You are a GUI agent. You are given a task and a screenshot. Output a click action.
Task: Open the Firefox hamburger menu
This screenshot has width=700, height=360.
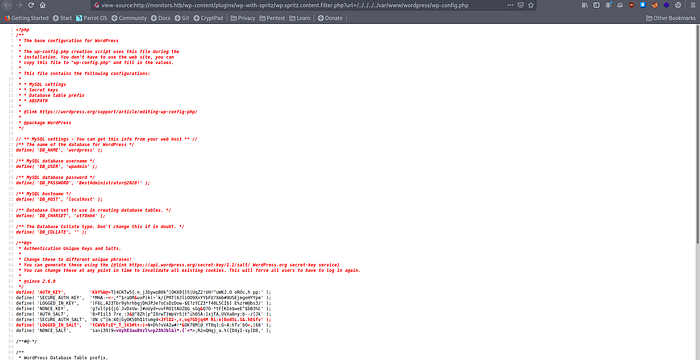coord(693,5)
